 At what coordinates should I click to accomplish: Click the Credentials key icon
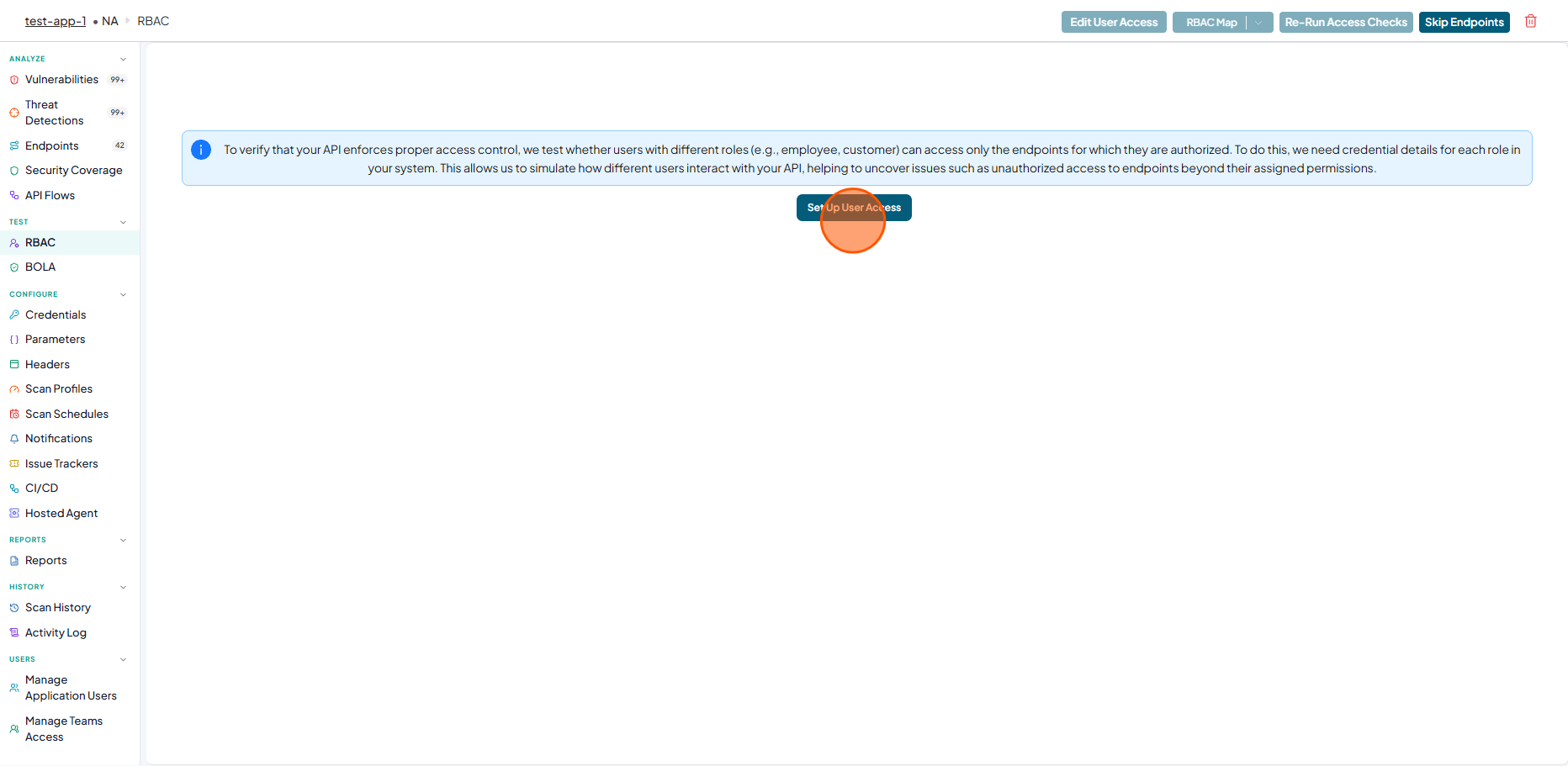[x=14, y=315]
